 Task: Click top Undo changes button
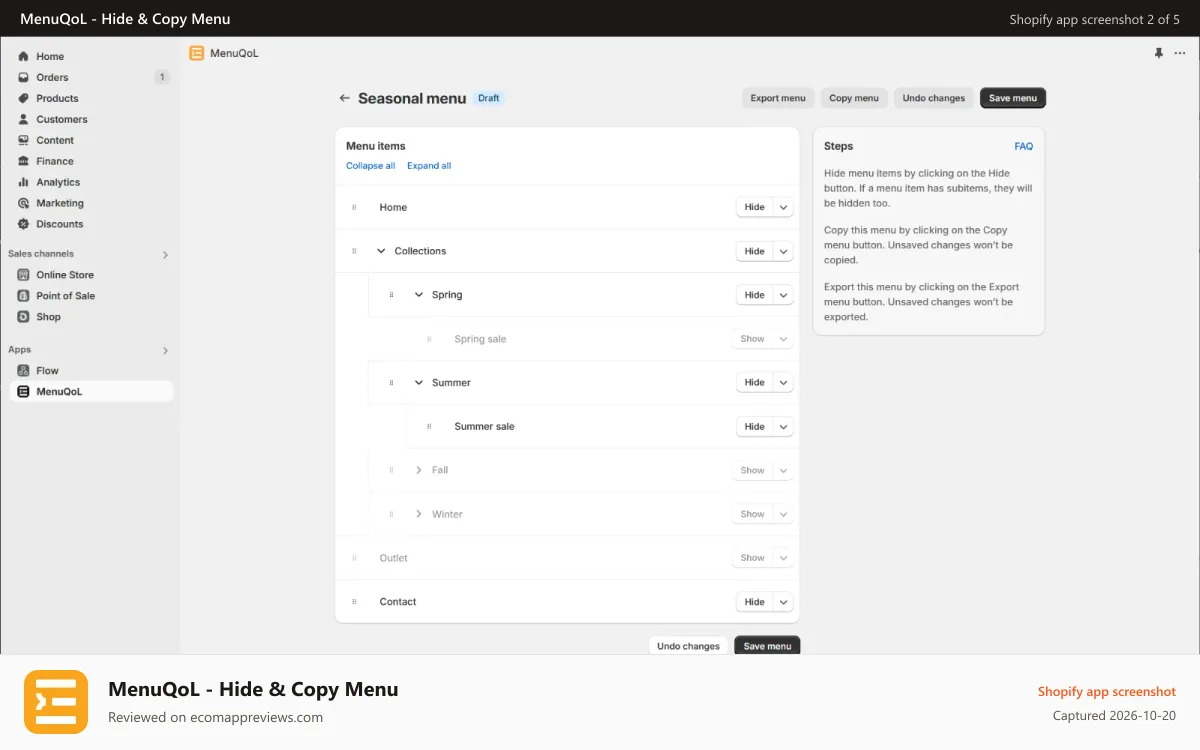point(934,98)
